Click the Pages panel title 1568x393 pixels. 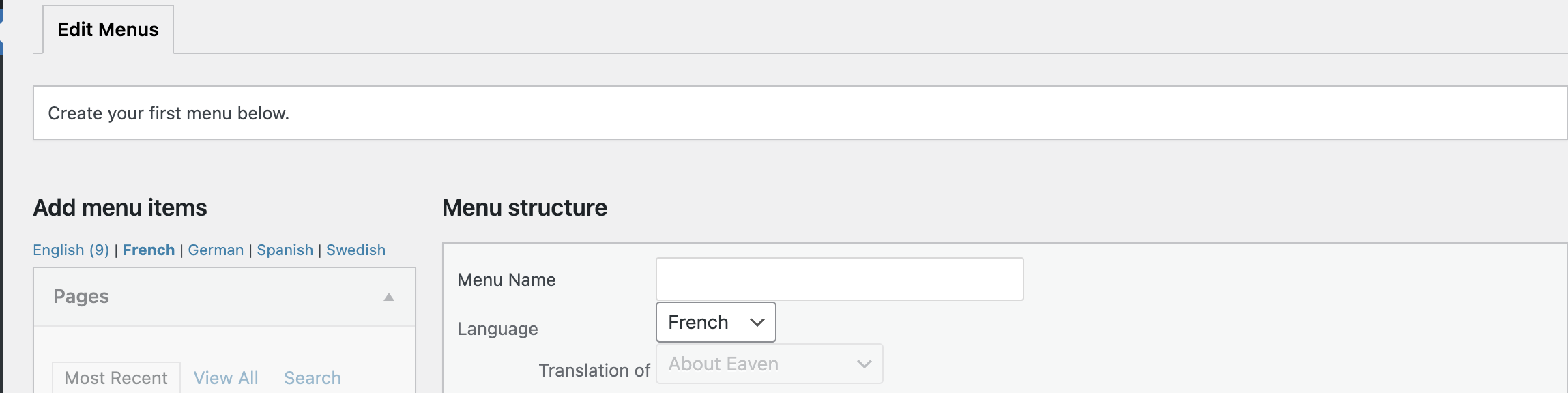81,296
